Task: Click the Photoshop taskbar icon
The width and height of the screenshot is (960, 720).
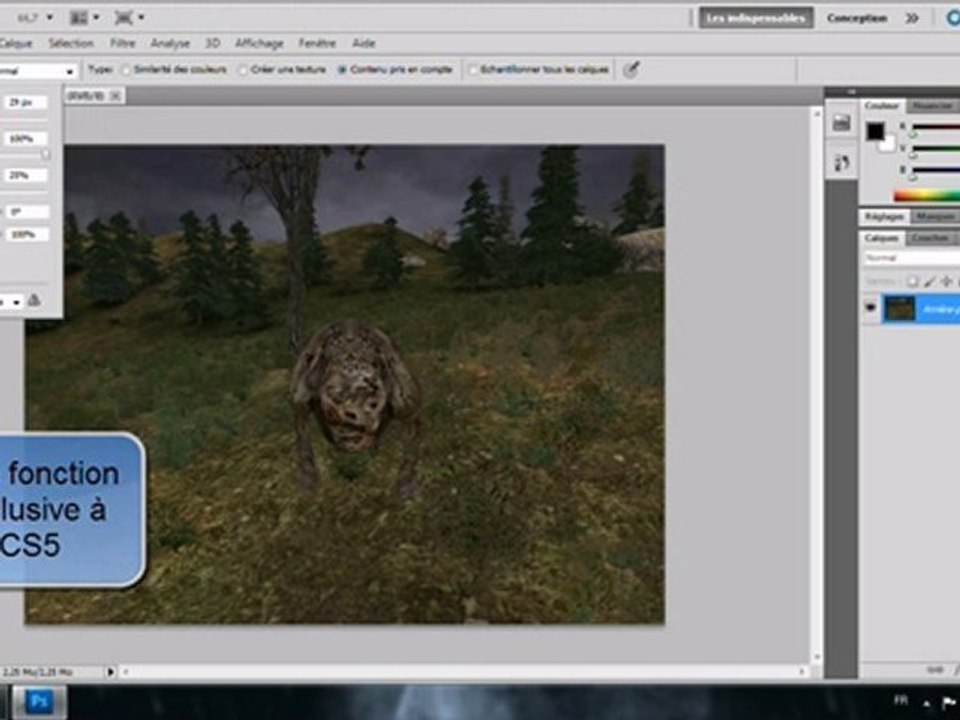Action: [39, 702]
